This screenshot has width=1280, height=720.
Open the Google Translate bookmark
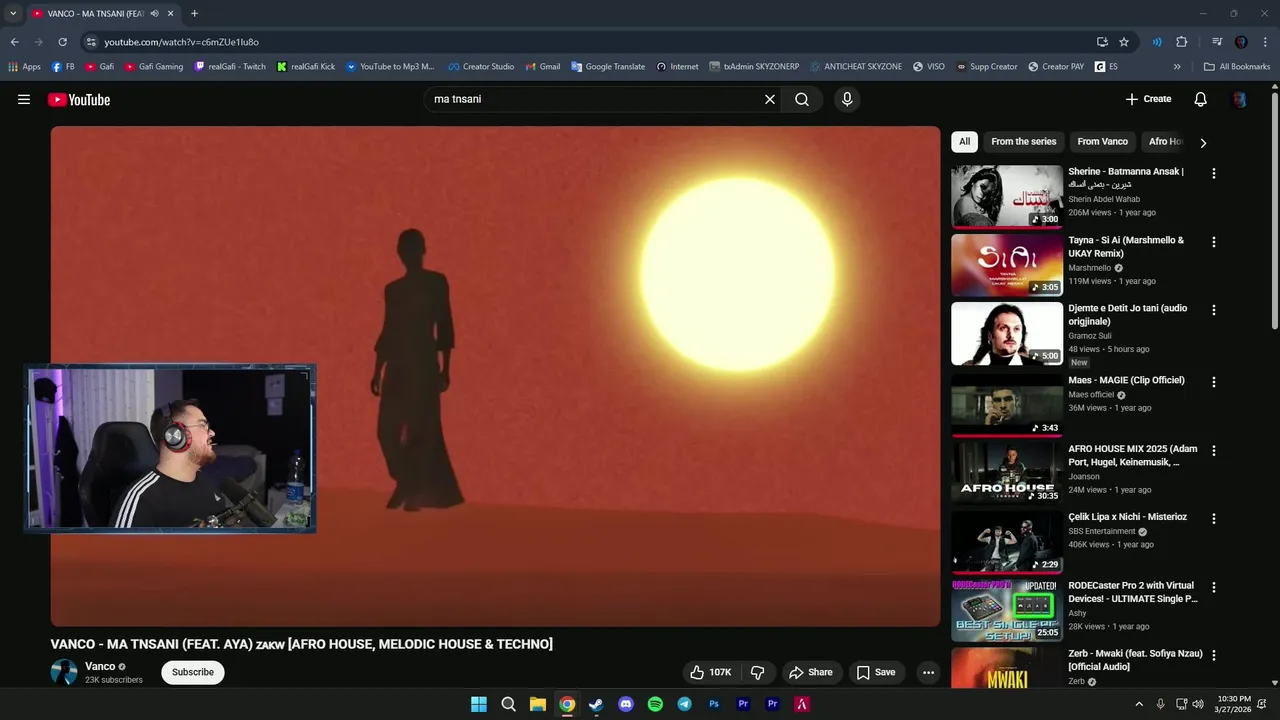pos(608,67)
